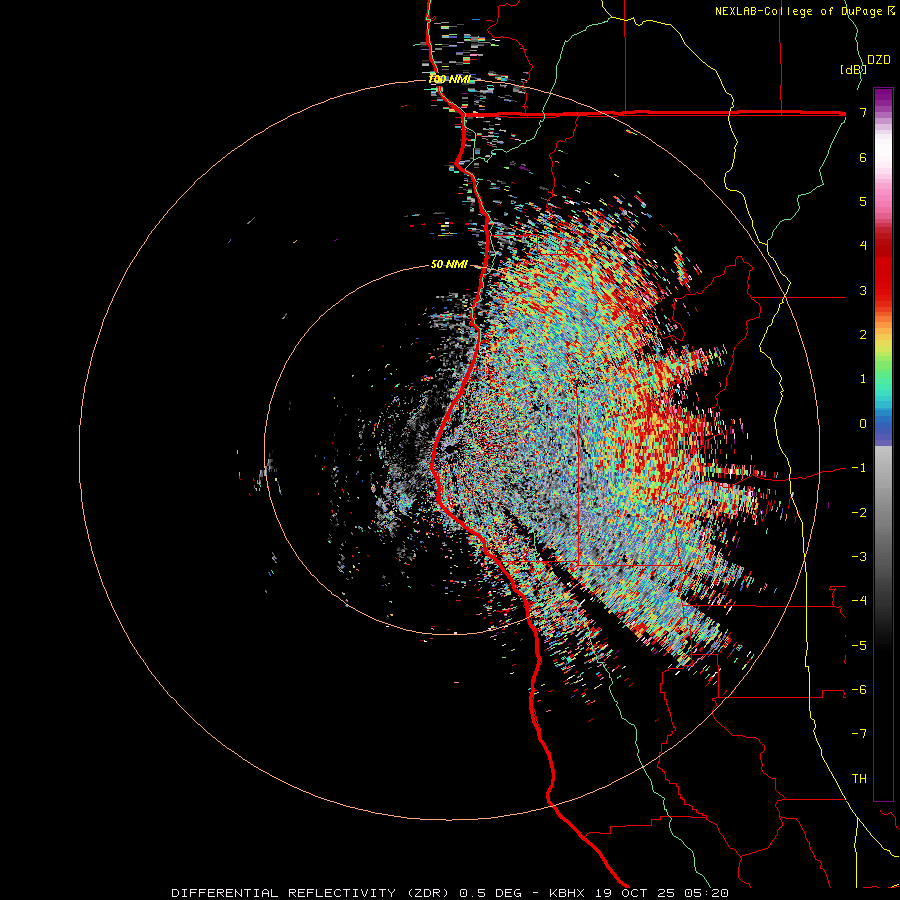Viewport: 900px width, 900px height.
Task: Click the -3 value on the scale
Action: 859,557
